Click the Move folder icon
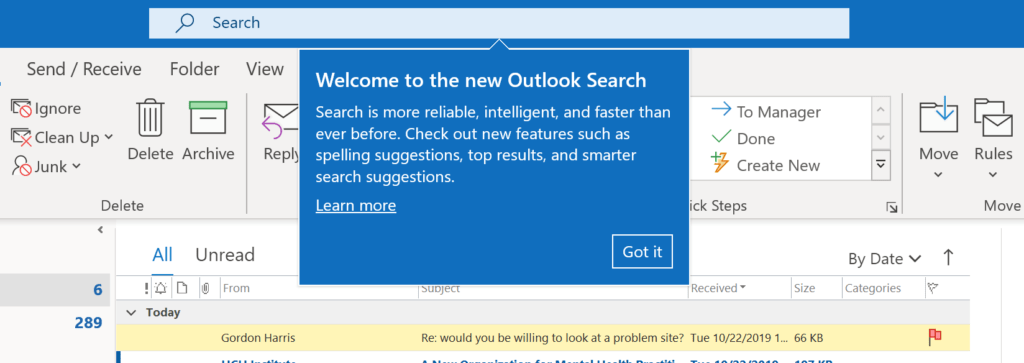 (938, 119)
